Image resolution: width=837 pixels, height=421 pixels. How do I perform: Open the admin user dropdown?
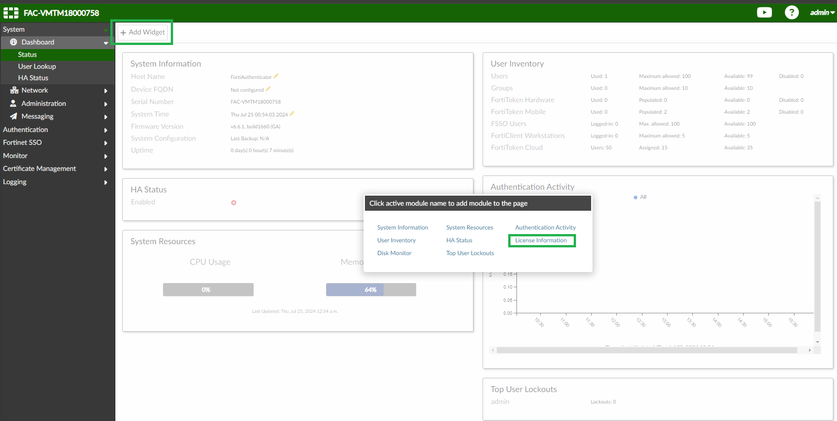pos(822,13)
